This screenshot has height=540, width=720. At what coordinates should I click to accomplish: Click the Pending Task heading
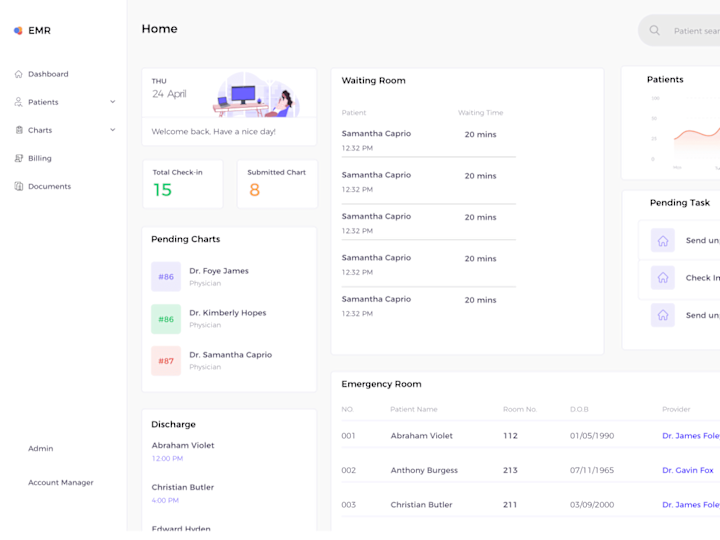[x=680, y=202]
